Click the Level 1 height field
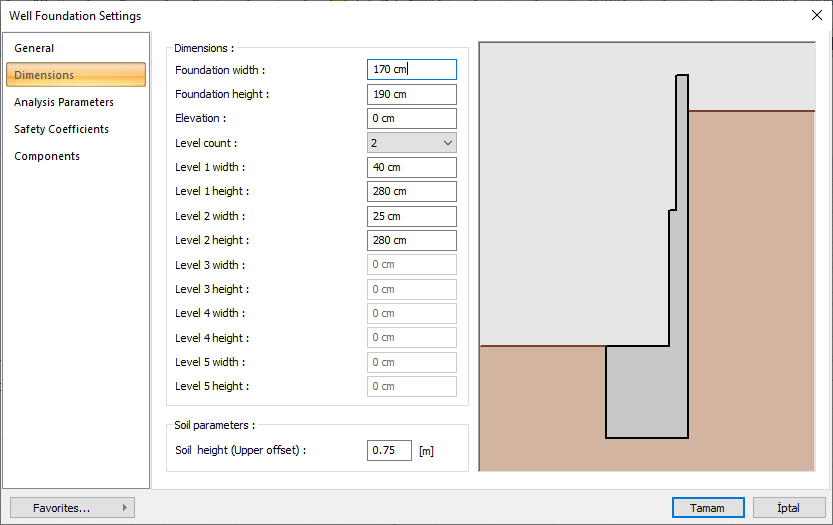Image resolution: width=833 pixels, height=525 pixels. pos(411,191)
